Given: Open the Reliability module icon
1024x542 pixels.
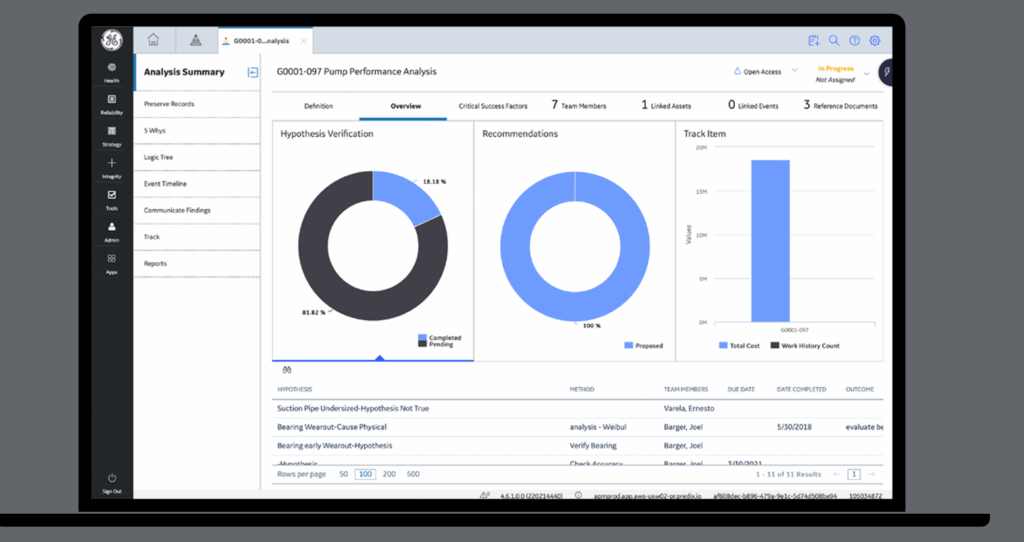Looking at the screenshot, I should tap(111, 102).
